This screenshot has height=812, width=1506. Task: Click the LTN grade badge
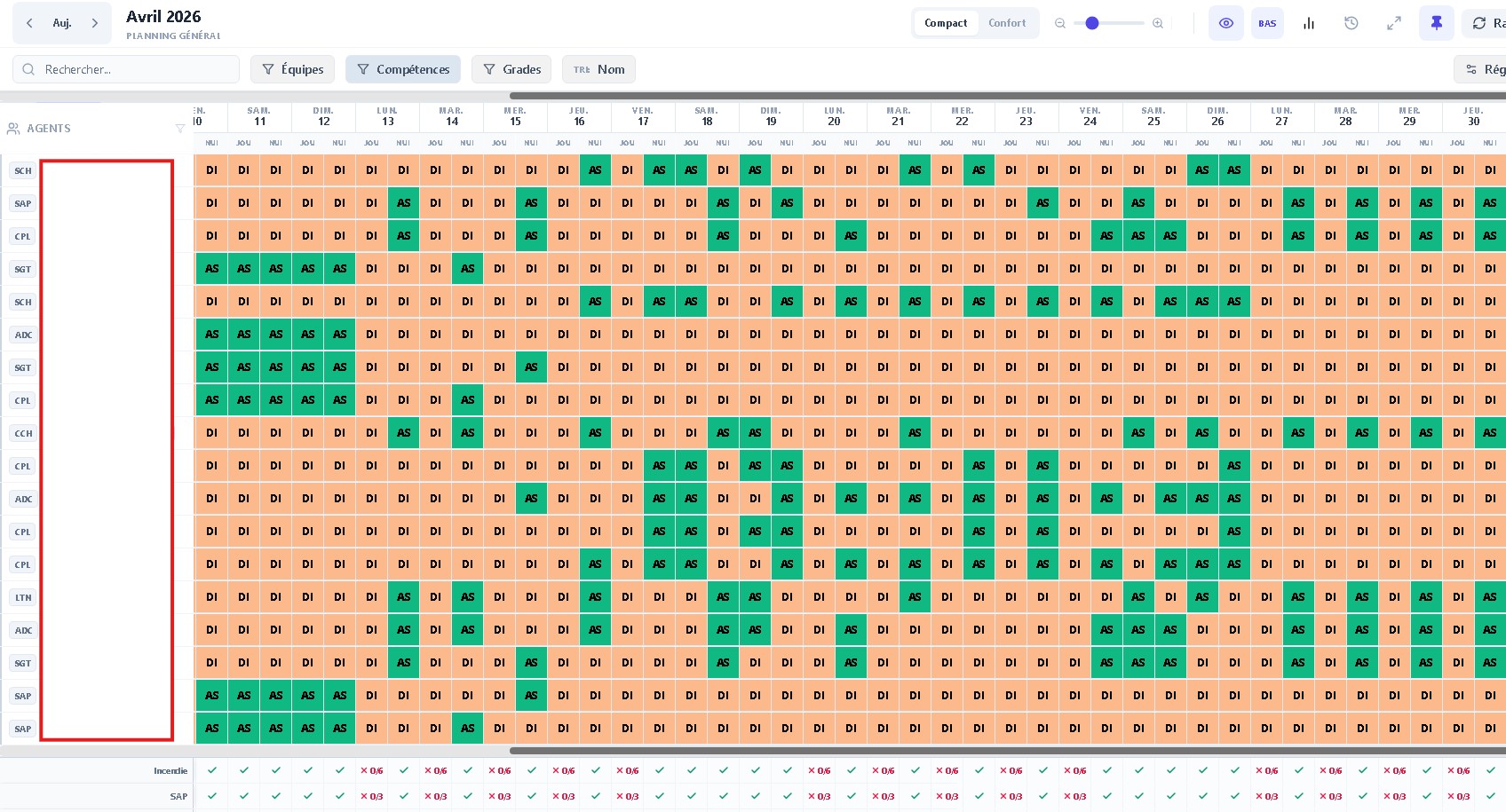coord(23,598)
